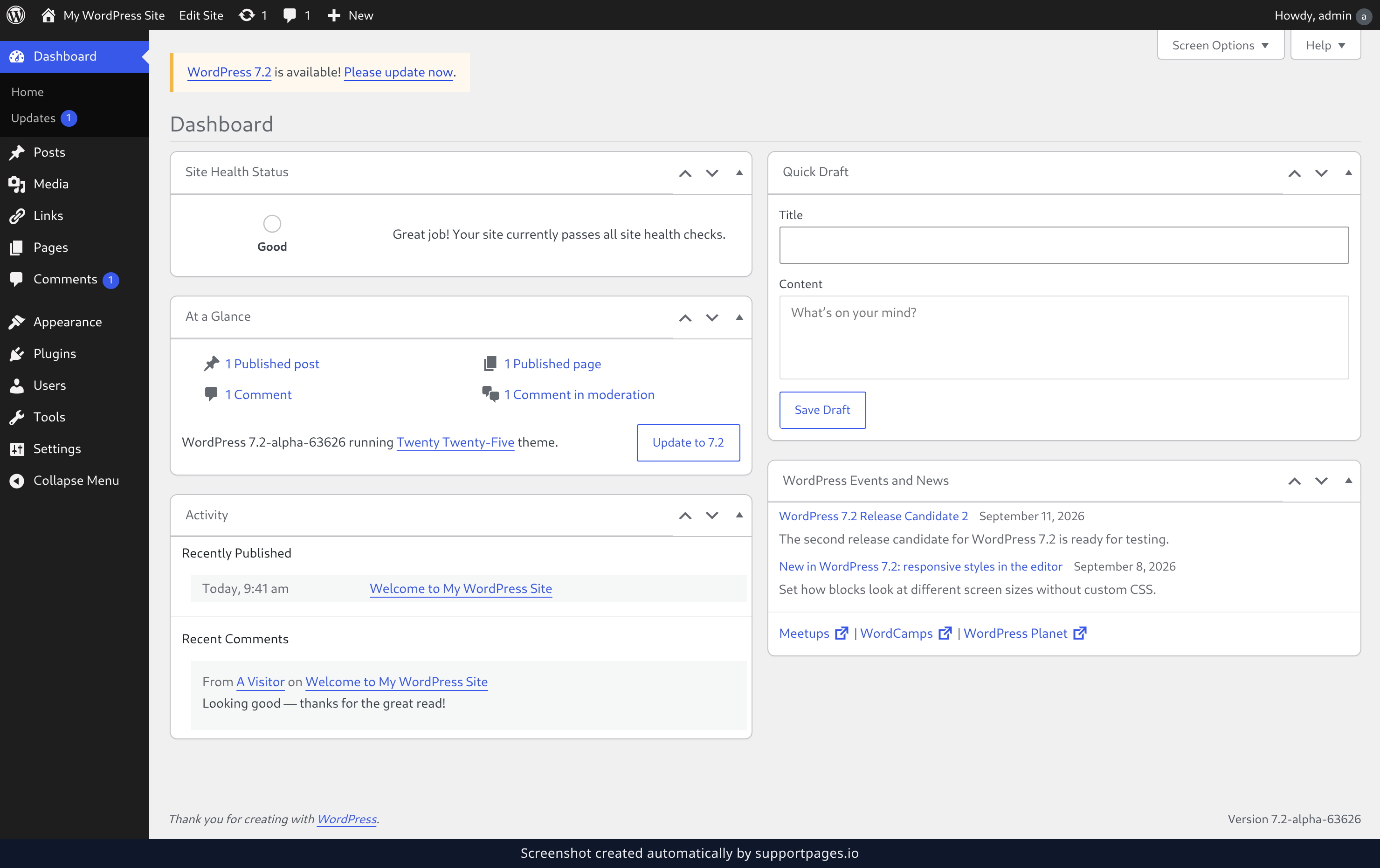Open the Twenty Twenty-Five theme link

455,442
